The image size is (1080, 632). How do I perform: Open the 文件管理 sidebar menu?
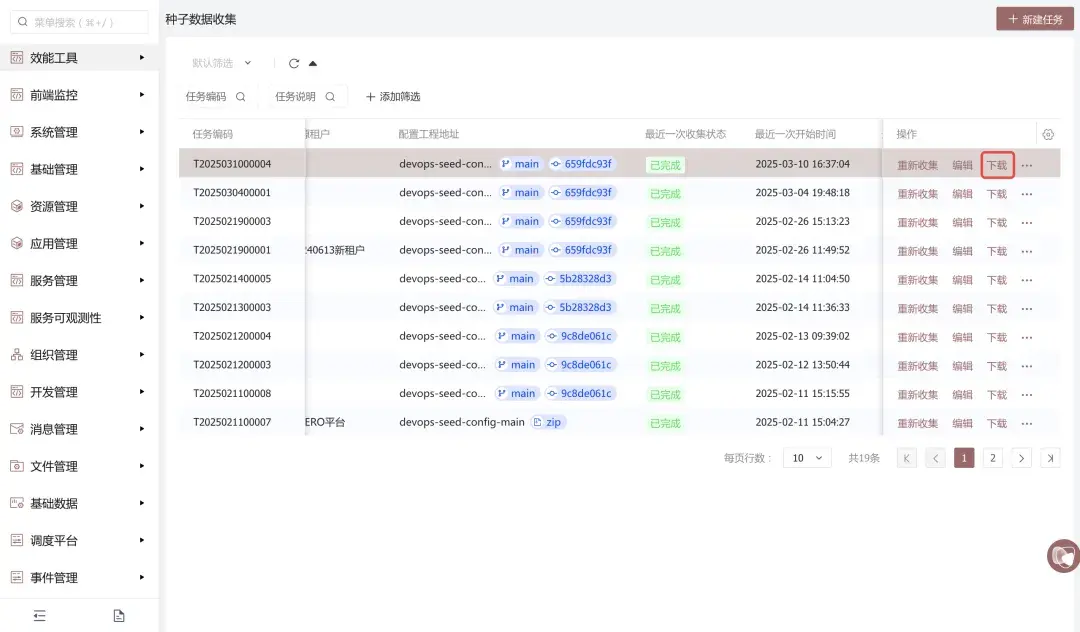(79, 467)
